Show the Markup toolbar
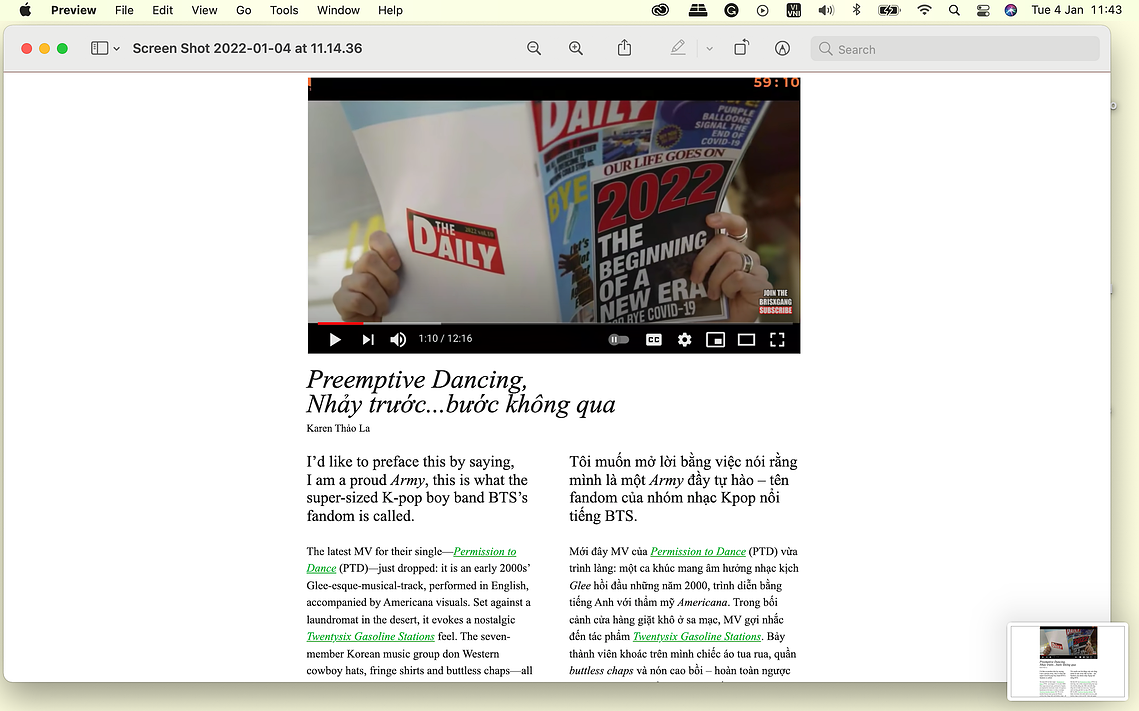1139x711 pixels. (x=782, y=48)
